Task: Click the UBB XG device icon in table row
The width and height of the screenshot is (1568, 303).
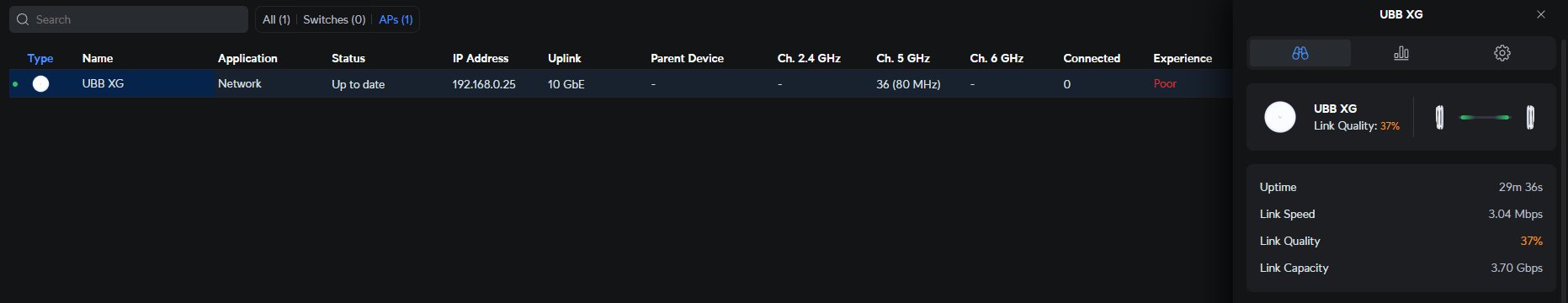Action: (x=40, y=83)
